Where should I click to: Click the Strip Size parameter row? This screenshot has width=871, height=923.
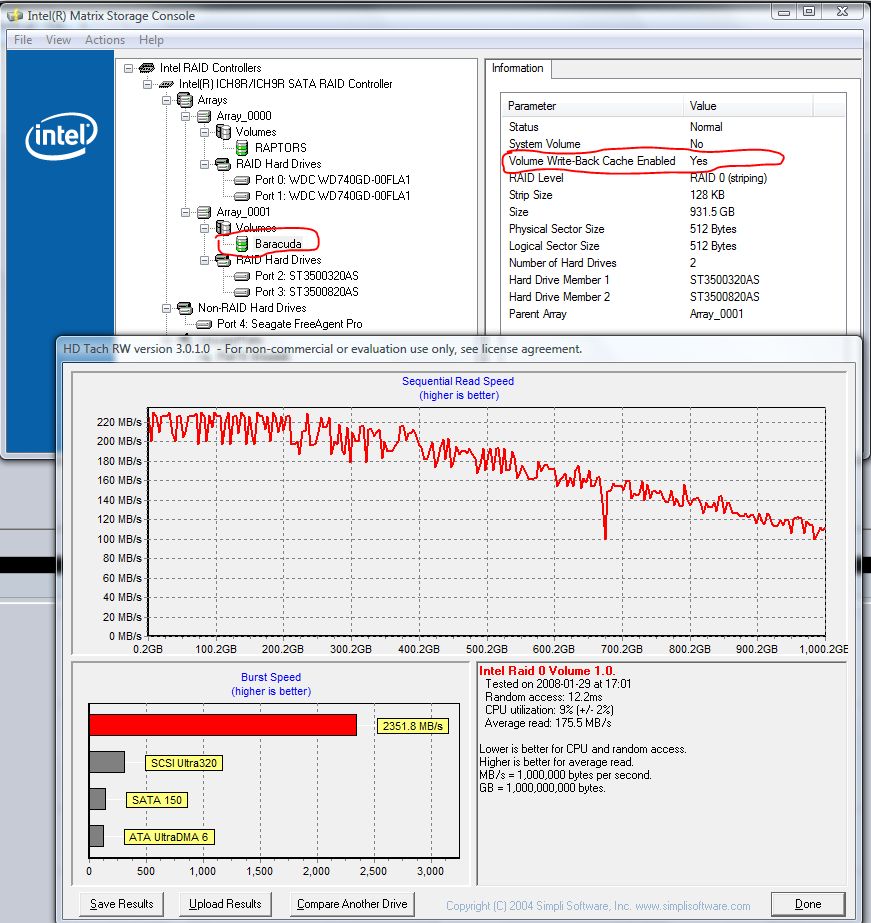pyautogui.click(x=673, y=195)
